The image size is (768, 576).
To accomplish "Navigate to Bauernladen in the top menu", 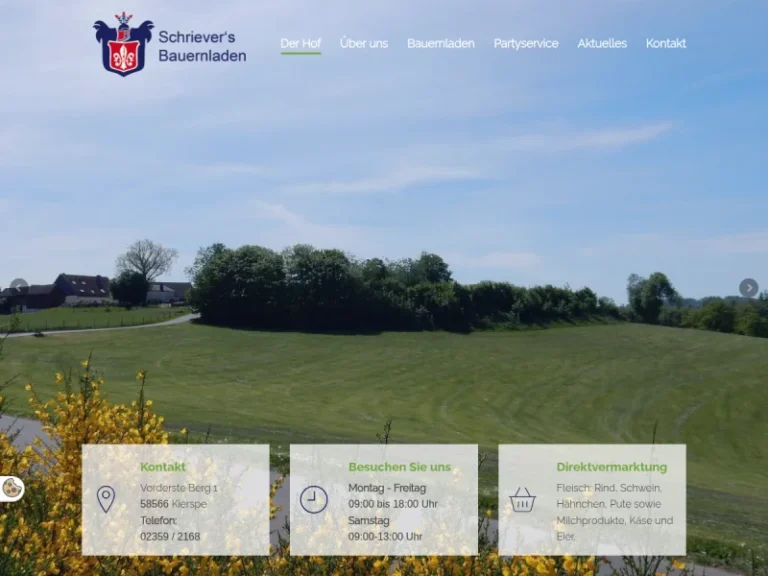I will (440, 44).
